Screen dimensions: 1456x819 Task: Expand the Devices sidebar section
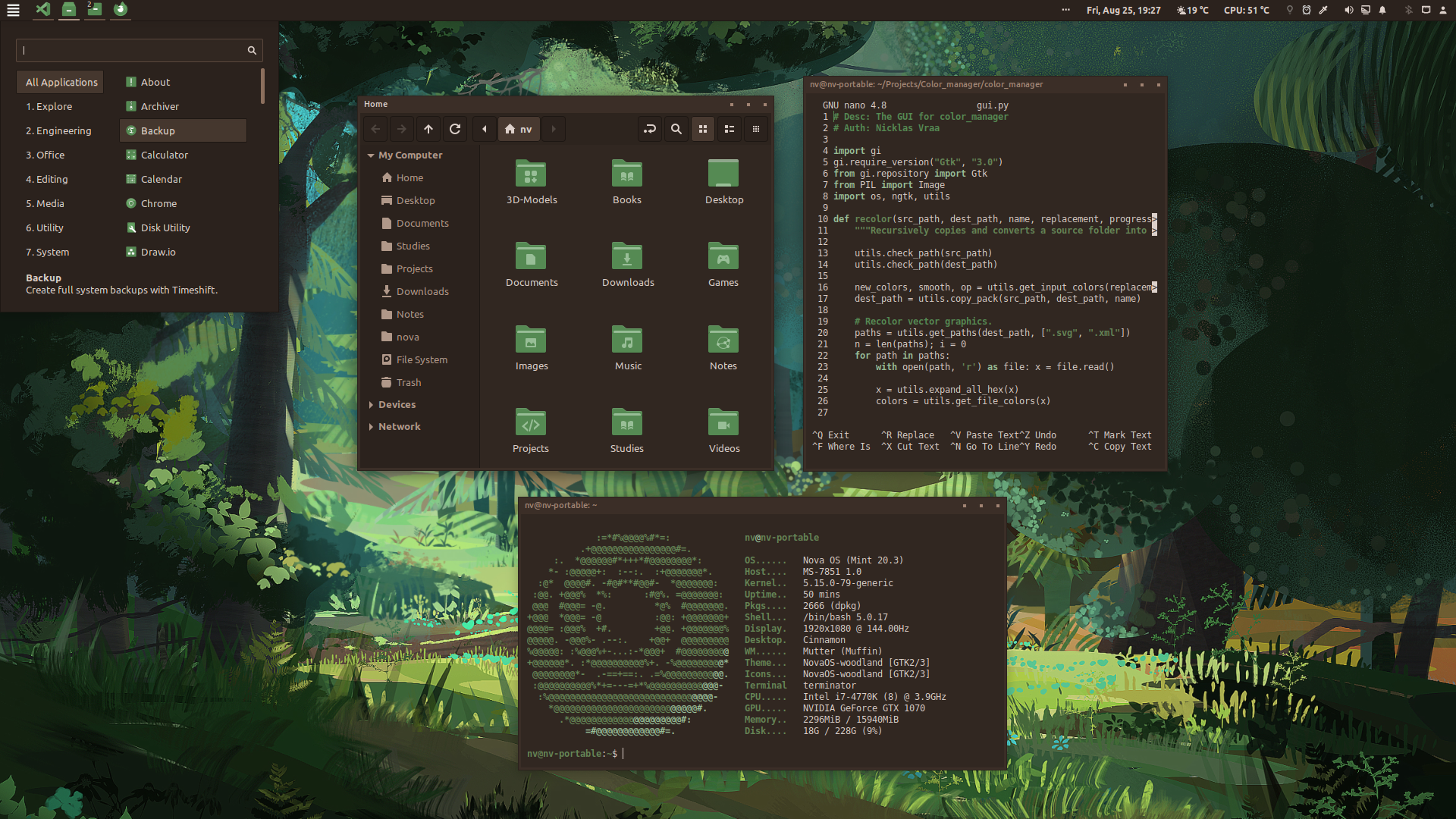[x=371, y=405]
